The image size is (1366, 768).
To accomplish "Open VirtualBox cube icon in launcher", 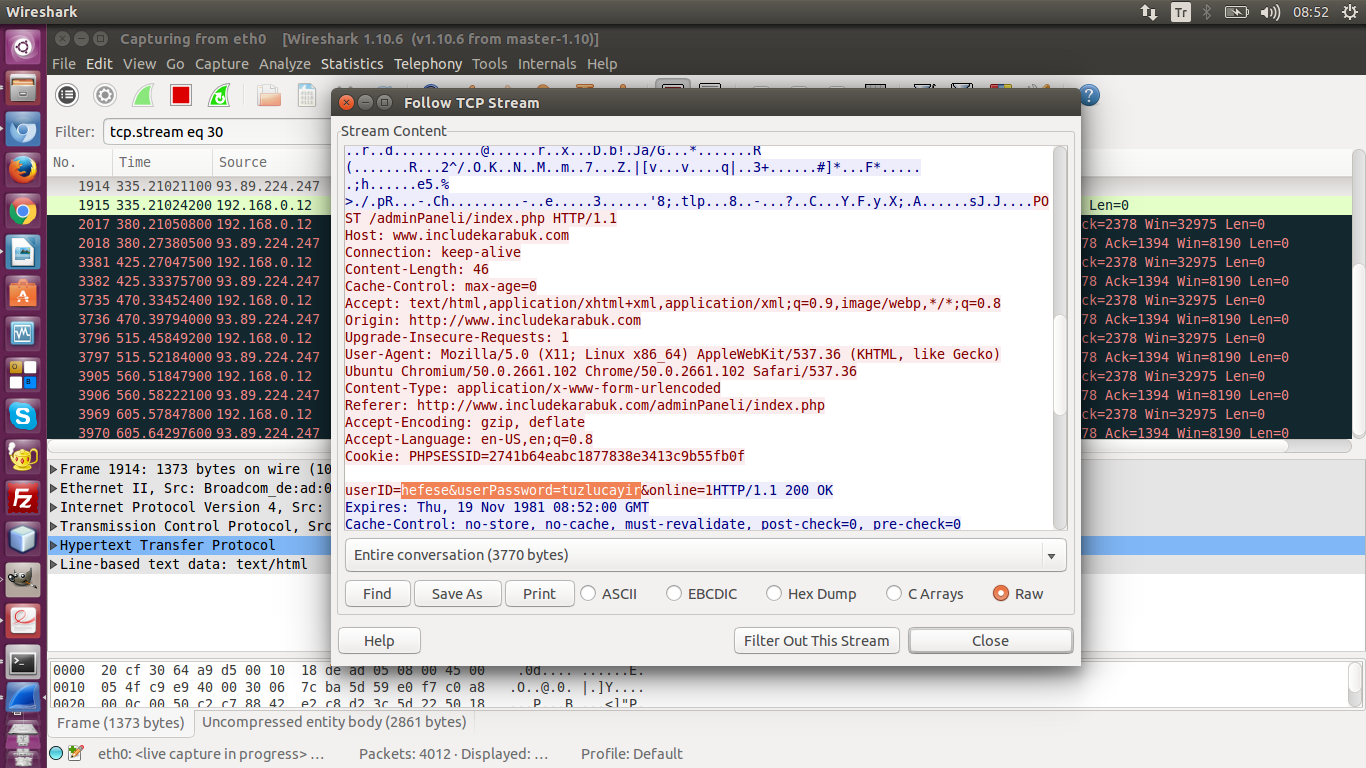I will click(23, 538).
